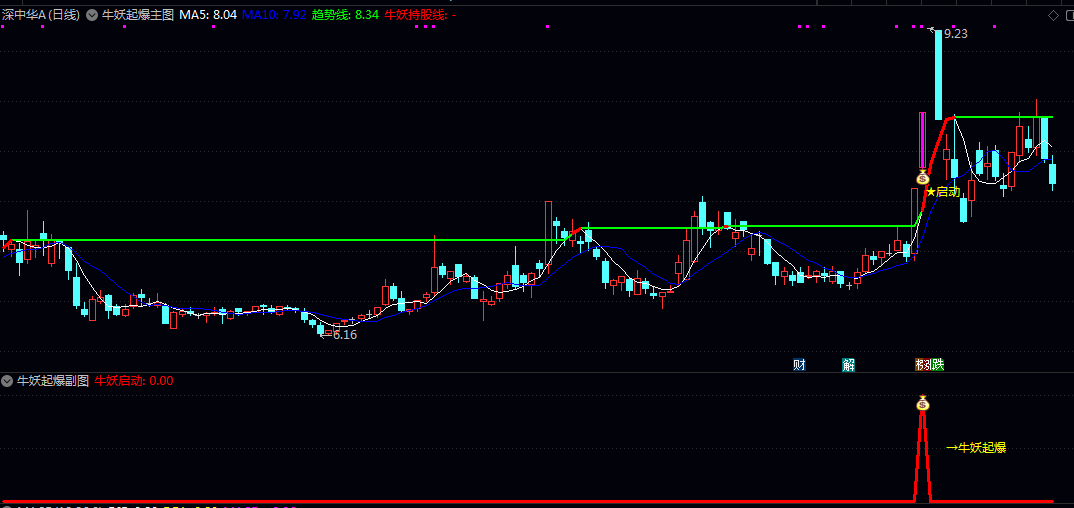
Task: Click the 6.16 low price marker
Action: (343, 335)
